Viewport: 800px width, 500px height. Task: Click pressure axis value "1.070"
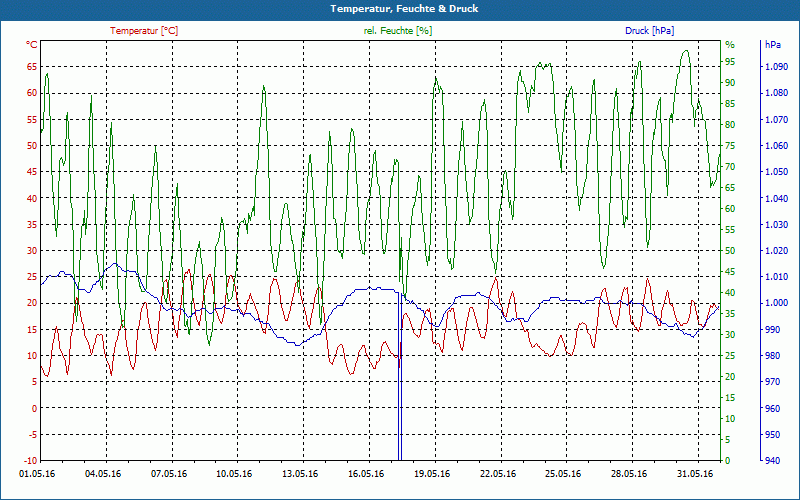(777, 119)
